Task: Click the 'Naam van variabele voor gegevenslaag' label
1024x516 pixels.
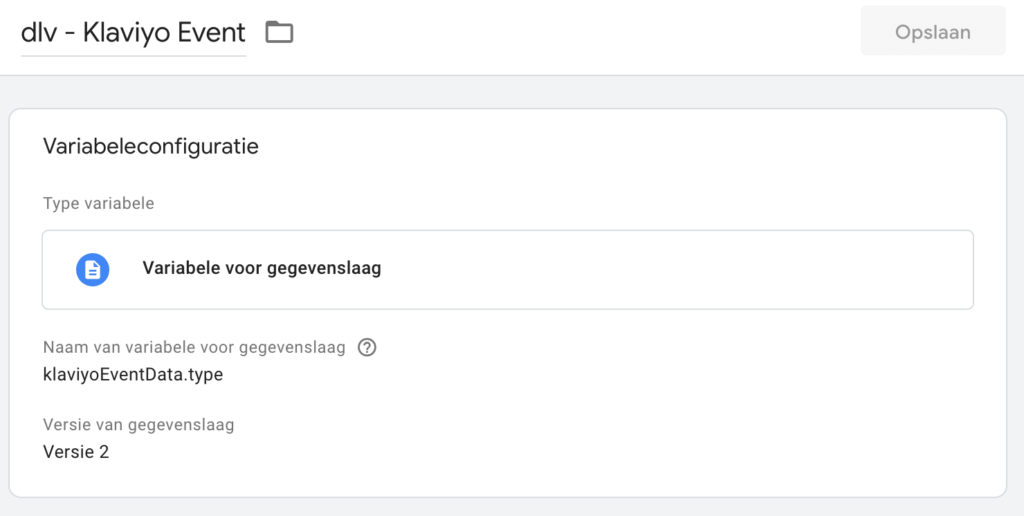Action: click(x=194, y=348)
